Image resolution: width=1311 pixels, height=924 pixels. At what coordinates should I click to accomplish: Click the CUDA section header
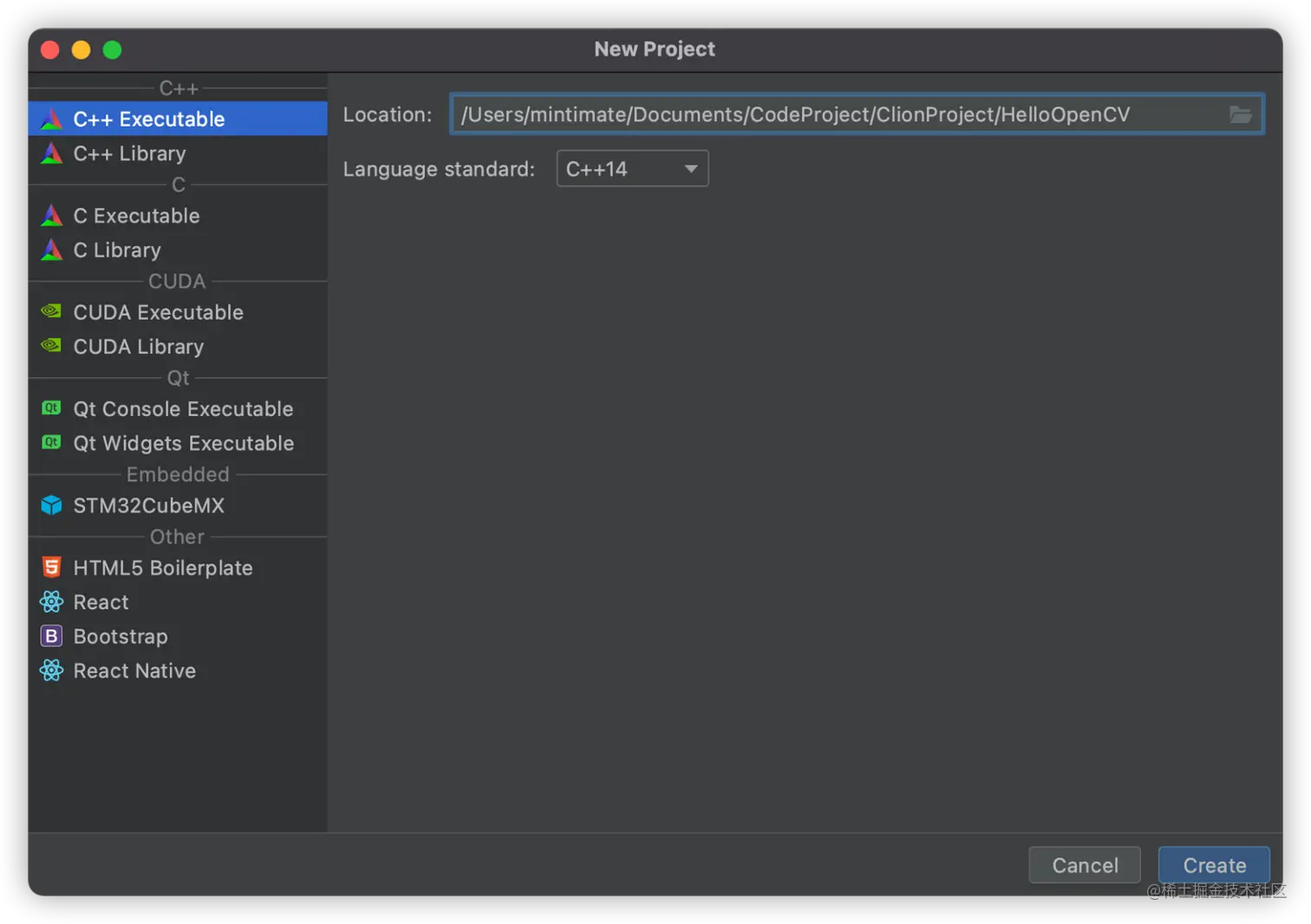pos(177,281)
